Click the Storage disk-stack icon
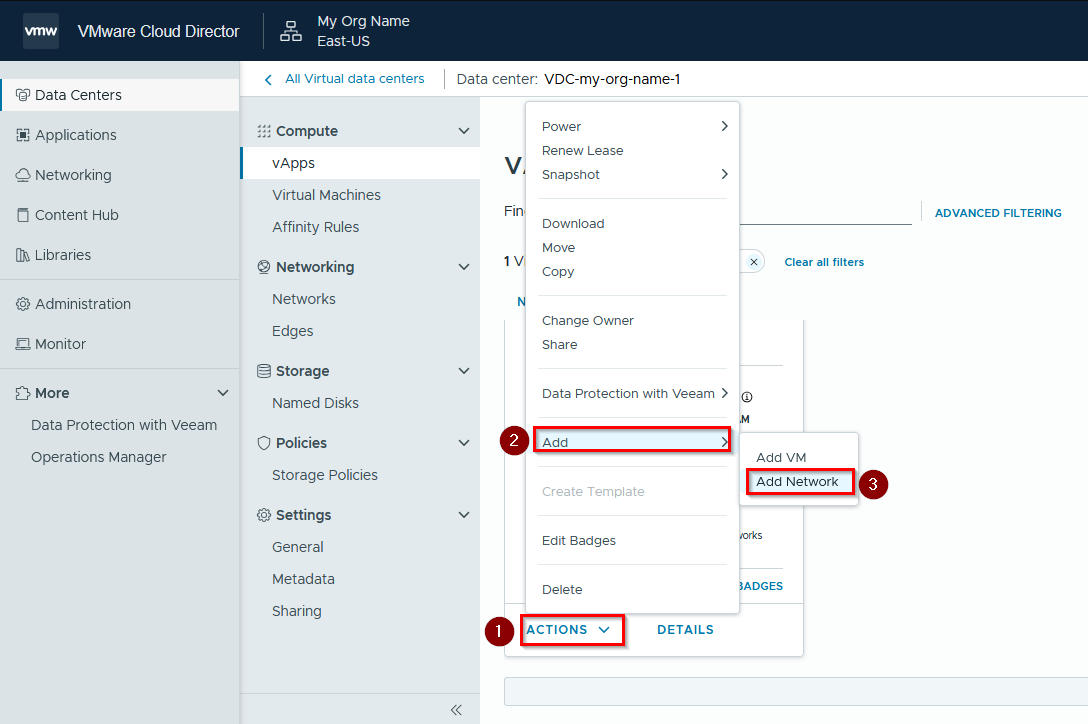This screenshot has width=1088, height=724. point(264,371)
